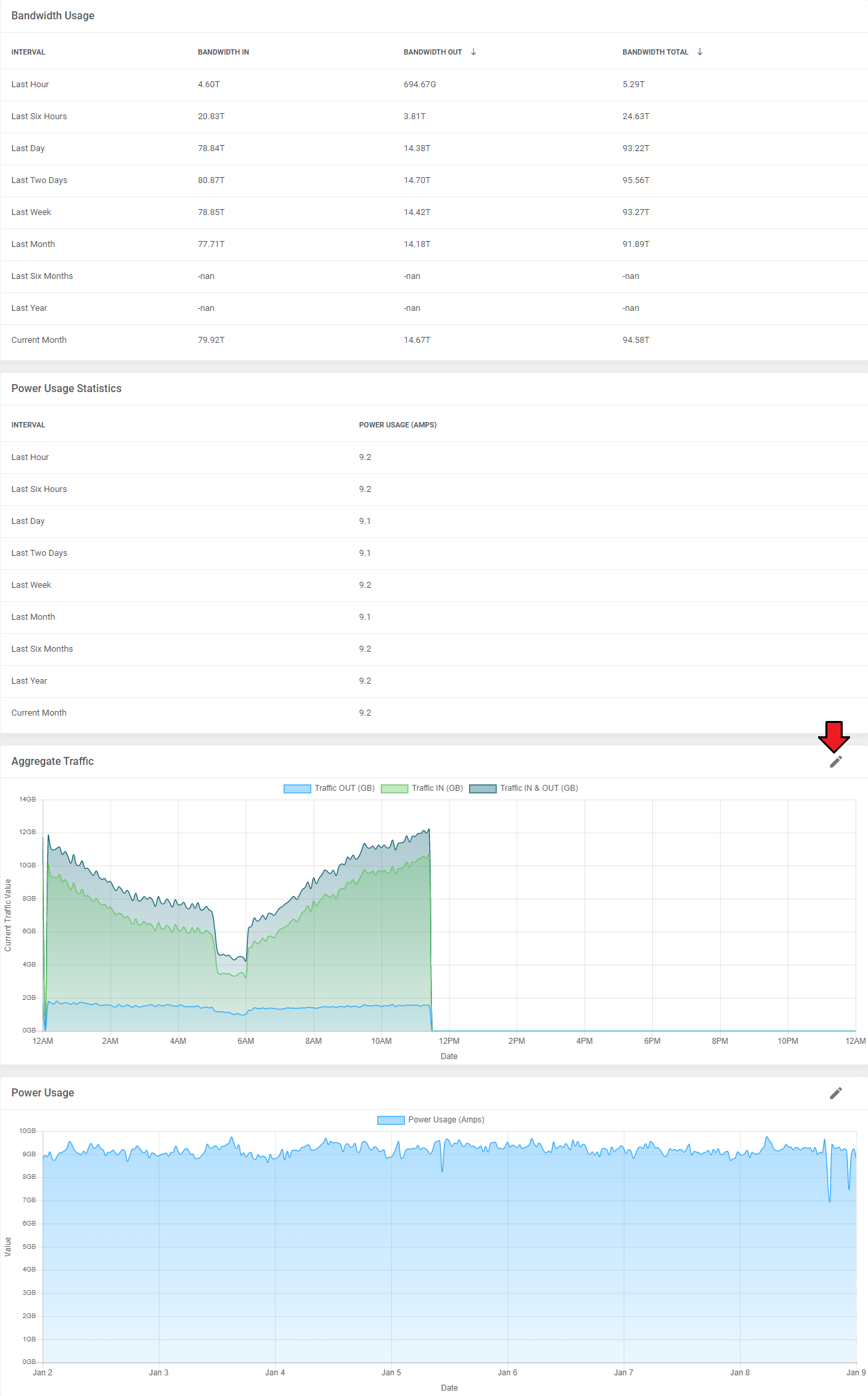The height and width of the screenshot is (1396, 868).
Task: Click the Power Usage edit pencil icon
Action: (836, 1093)
